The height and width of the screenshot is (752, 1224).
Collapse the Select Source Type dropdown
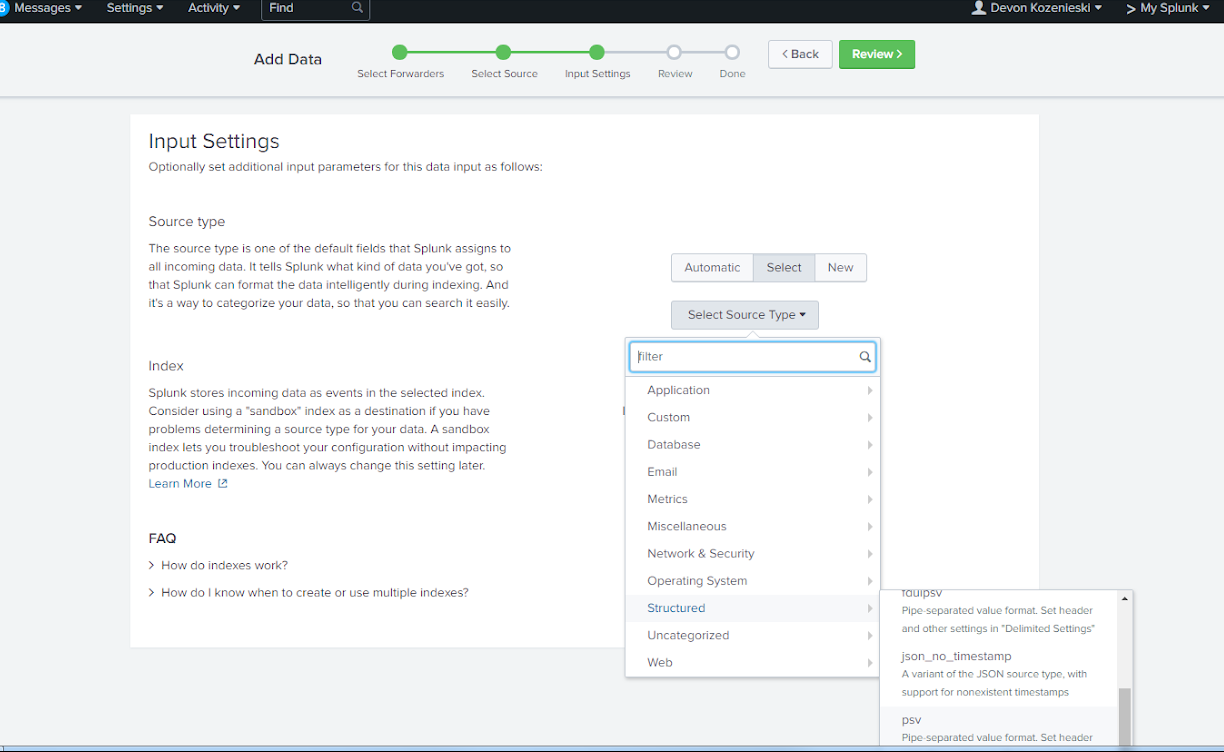(x=745, y=315)
